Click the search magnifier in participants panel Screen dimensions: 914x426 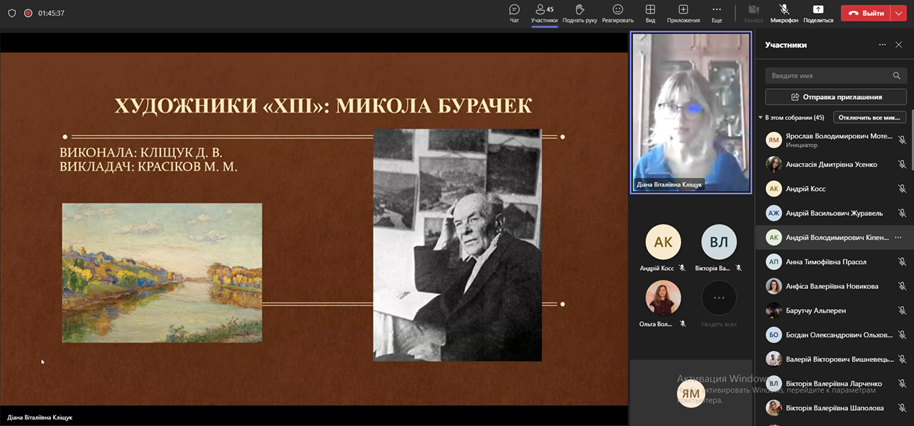point(896,76)
